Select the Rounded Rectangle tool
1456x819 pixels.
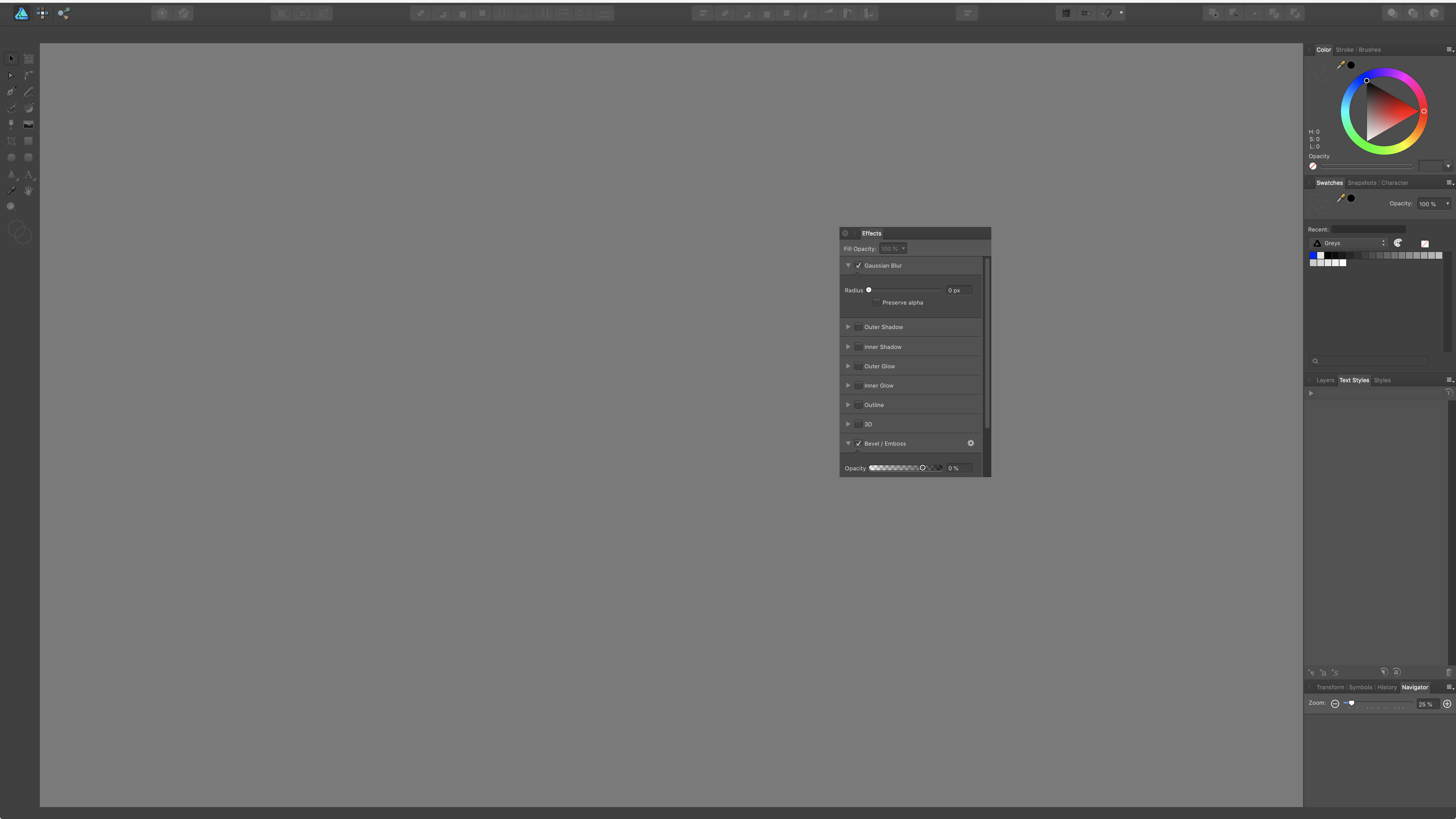pos(29,158)
